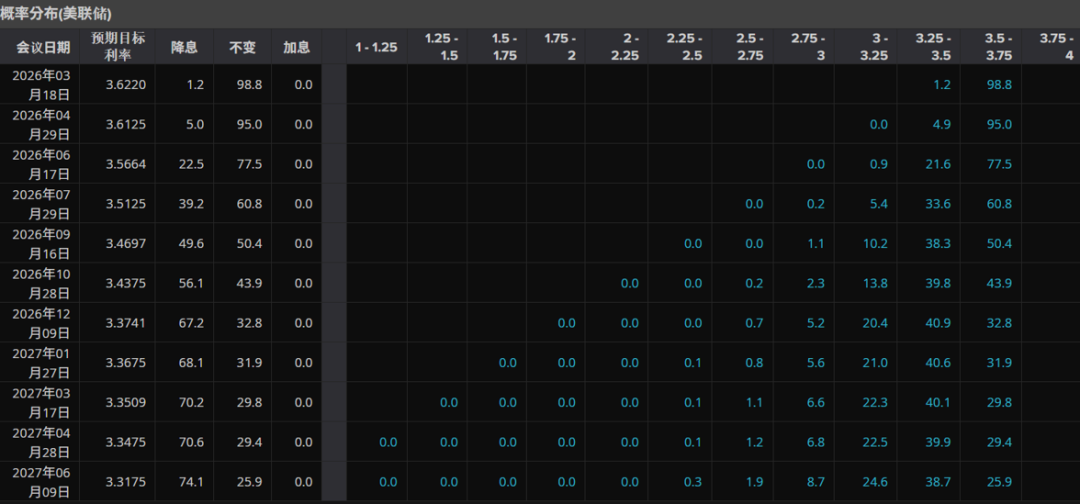
Task: Click expected rate value 3.3675
Action: (x=125, y=363)
